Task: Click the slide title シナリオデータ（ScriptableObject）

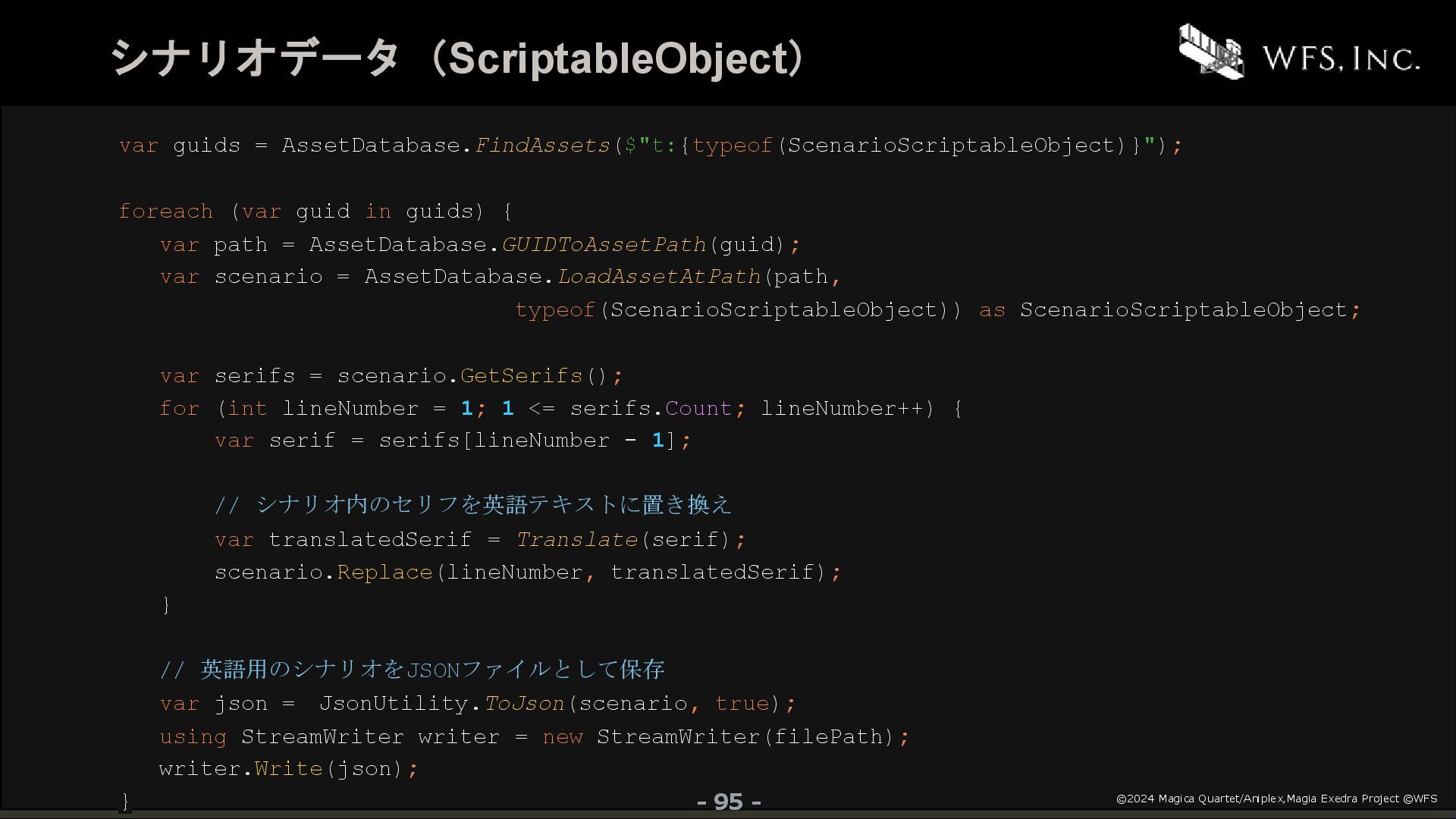Action: click(460, 58)
